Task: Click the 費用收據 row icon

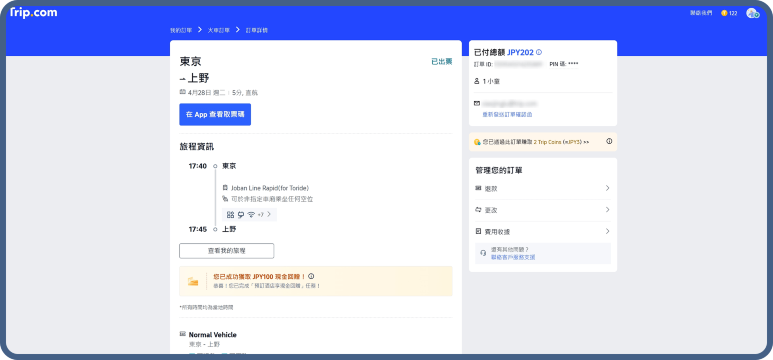Action: point(478,231)
